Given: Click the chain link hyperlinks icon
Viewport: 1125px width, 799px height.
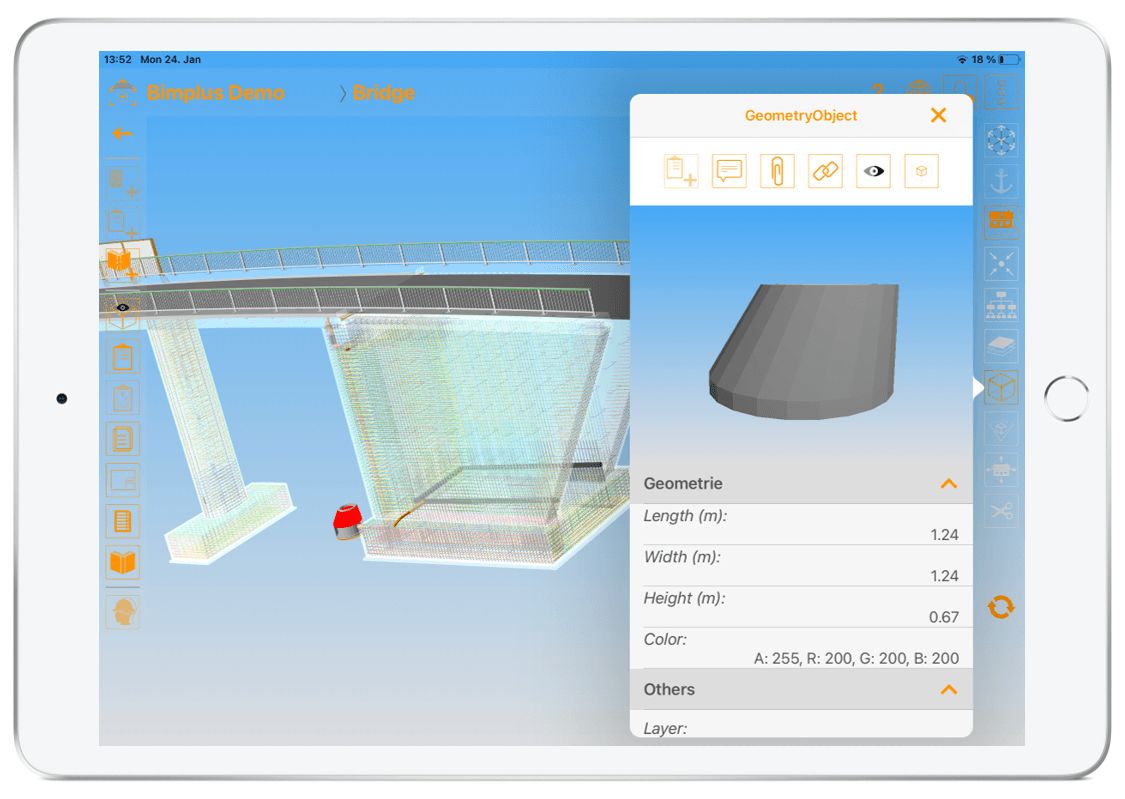Looking at the screenshot, I should (825, 171).
